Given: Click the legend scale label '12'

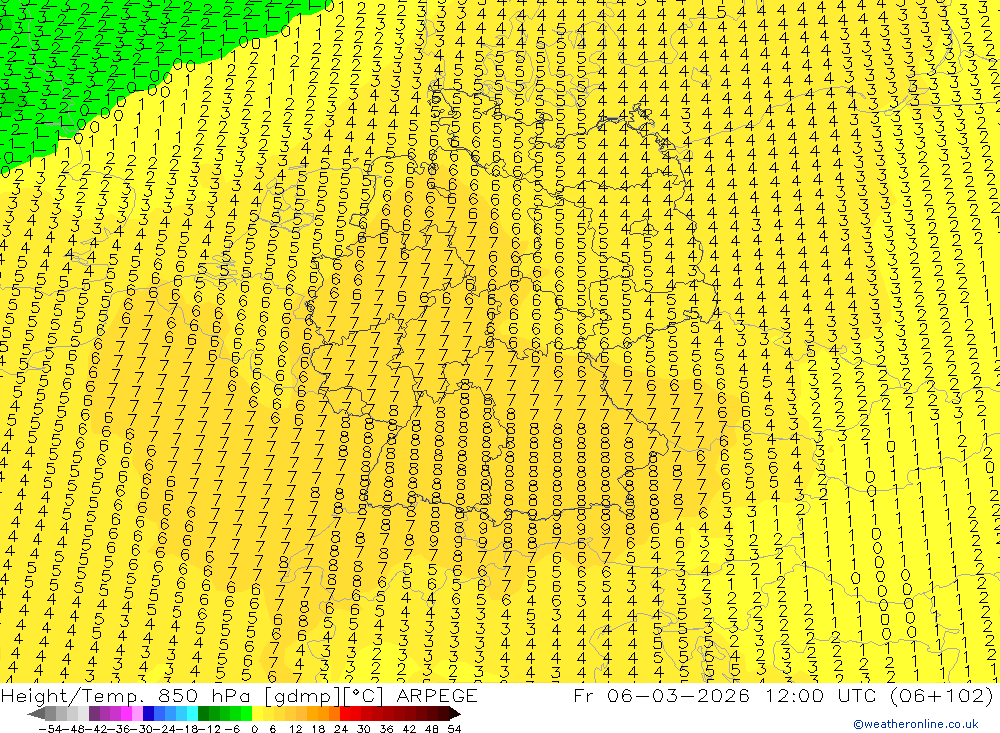Looking at the screenshot, I should tap(295, 729).
